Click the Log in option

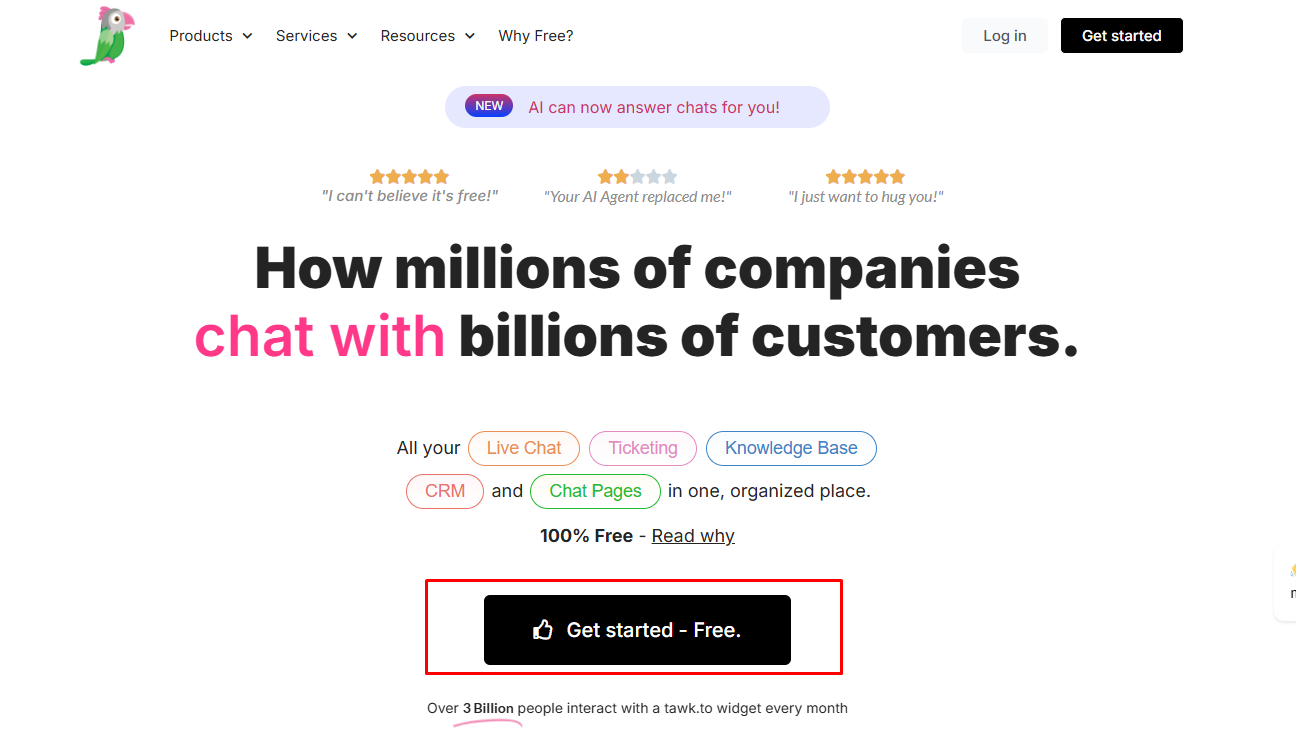click(x=1004, y=35)
